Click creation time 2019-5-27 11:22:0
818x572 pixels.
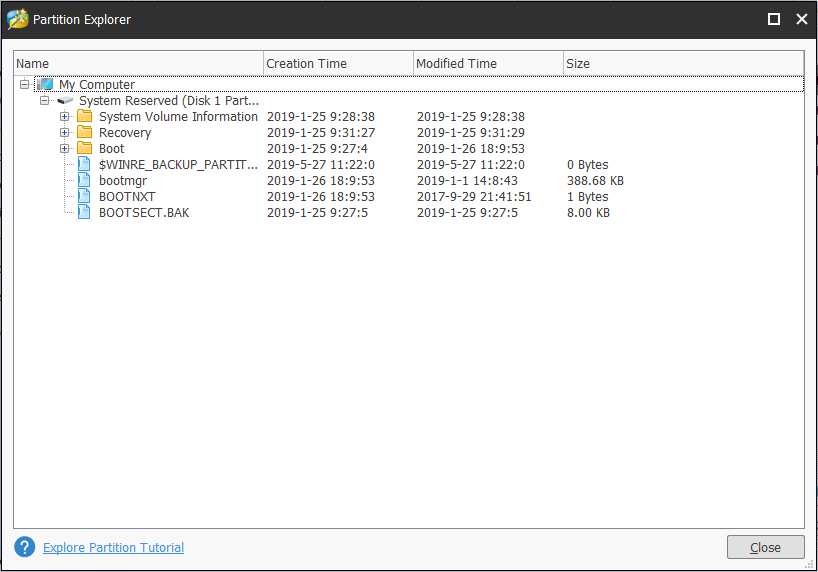(x=321, y=165)
